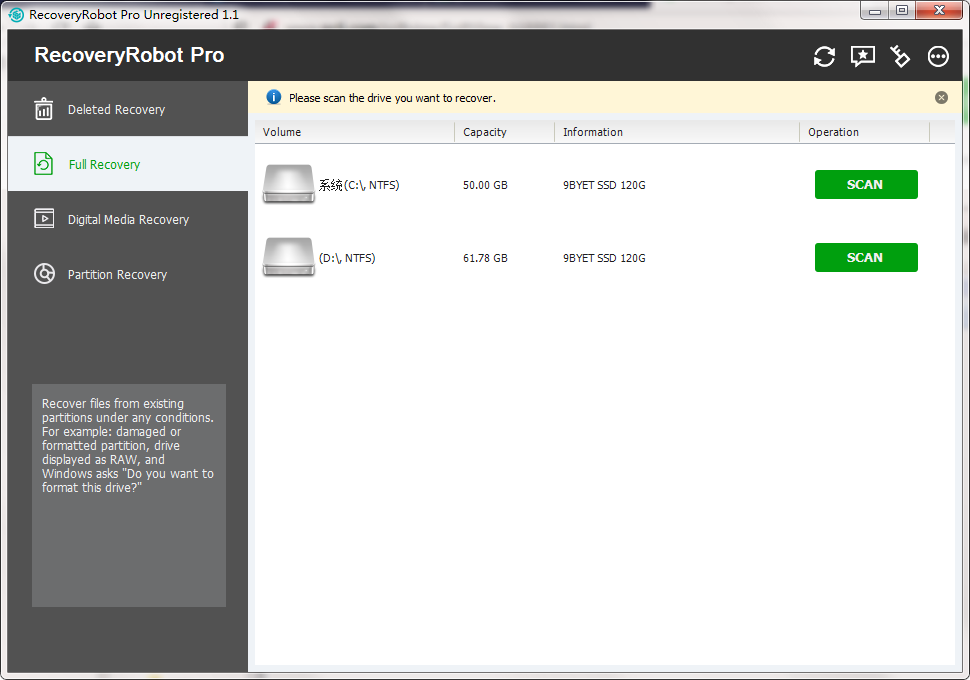Sort by Information column header
This screenshot has height=680, width=970.
677,132
